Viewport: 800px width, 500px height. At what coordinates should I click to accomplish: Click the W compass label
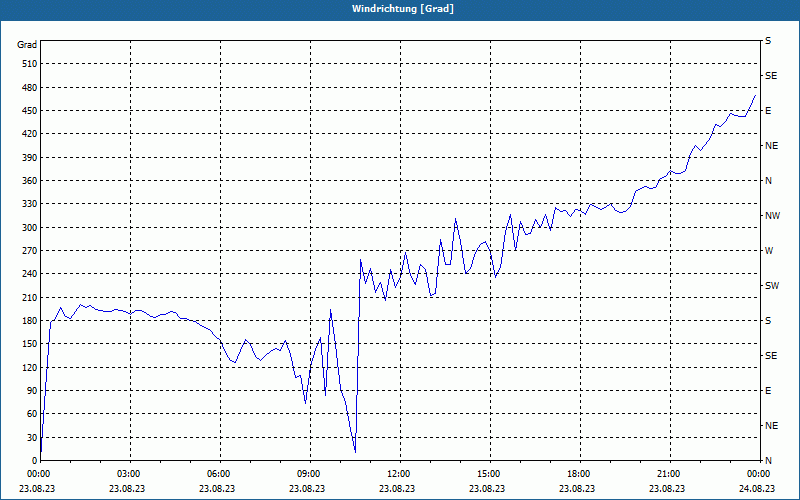coord(769,251)
